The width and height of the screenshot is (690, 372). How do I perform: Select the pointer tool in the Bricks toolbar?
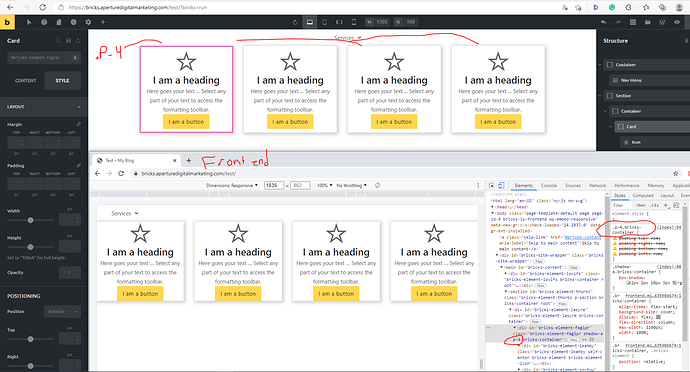click(x=29, y=22)
